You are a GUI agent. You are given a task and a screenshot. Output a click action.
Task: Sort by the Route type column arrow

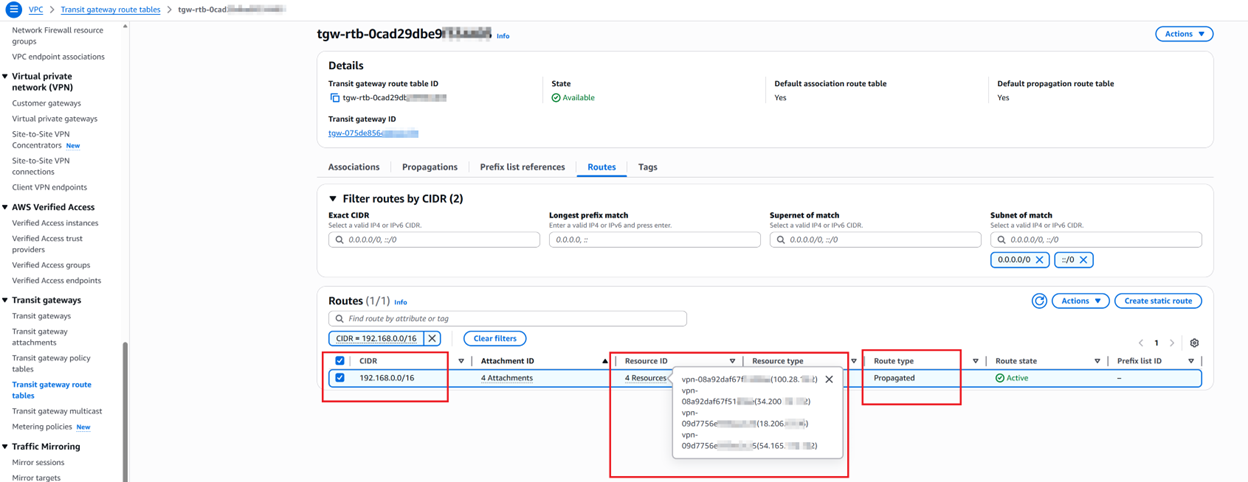click(x=975, y=361)
